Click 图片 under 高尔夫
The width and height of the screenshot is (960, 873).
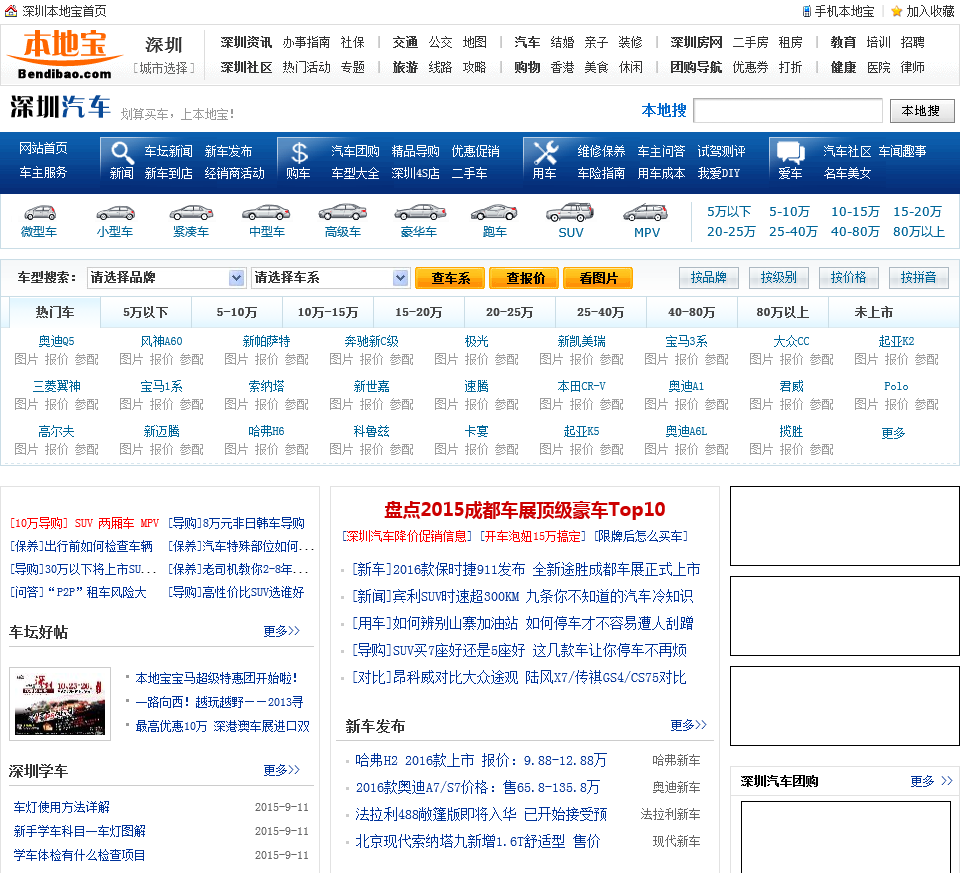26,450
